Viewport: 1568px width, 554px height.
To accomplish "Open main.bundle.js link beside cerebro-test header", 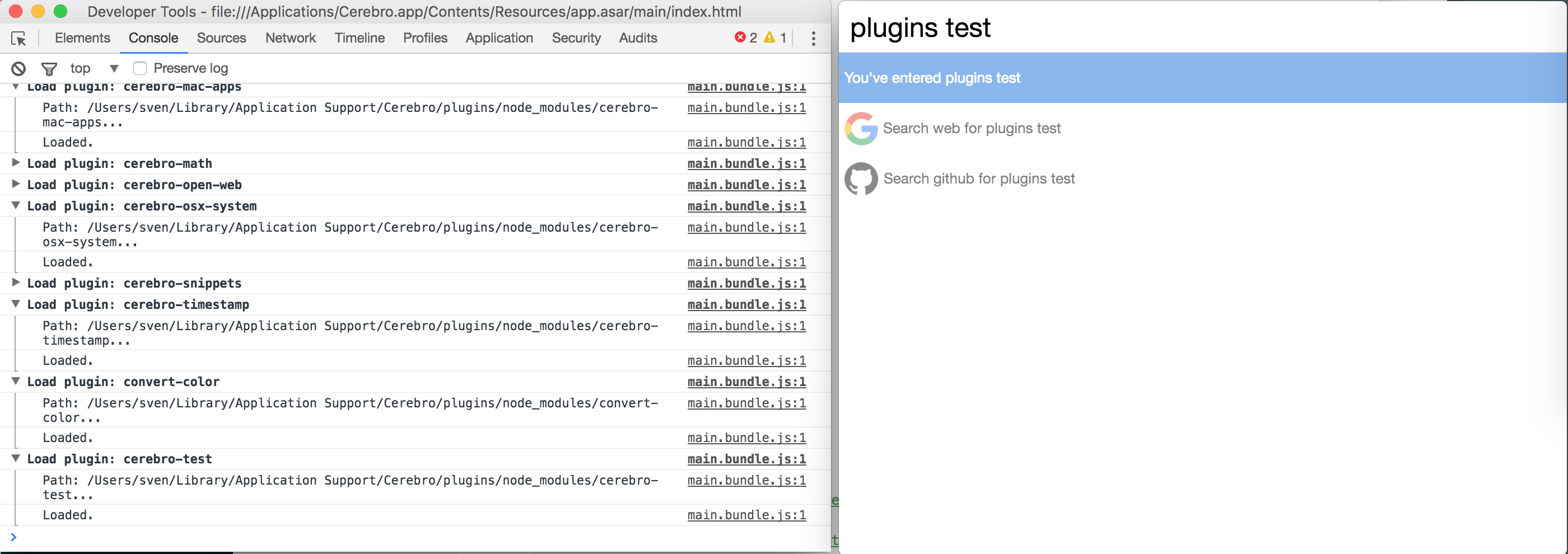I will click(747, 459).
